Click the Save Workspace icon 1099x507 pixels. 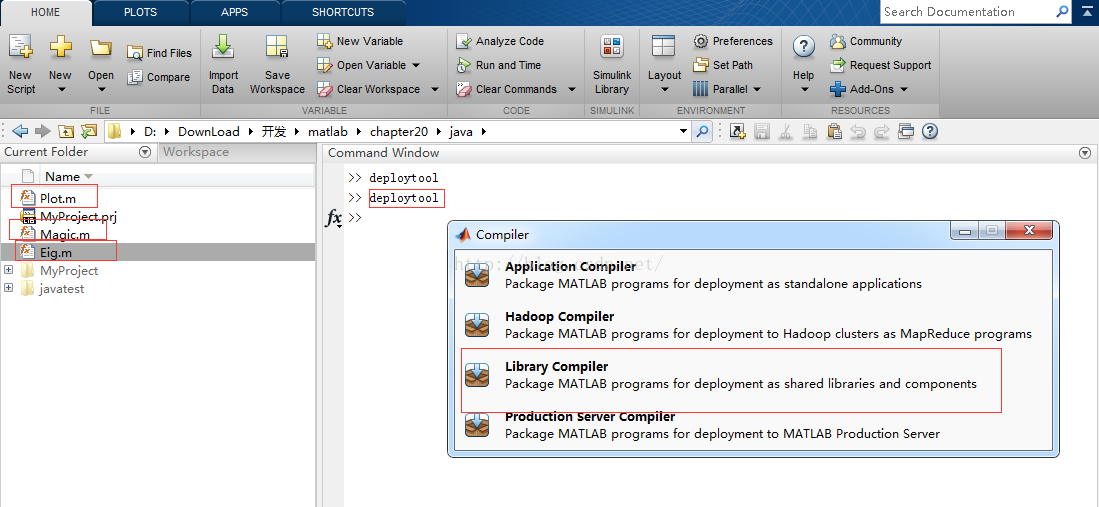tap(278, 48)
